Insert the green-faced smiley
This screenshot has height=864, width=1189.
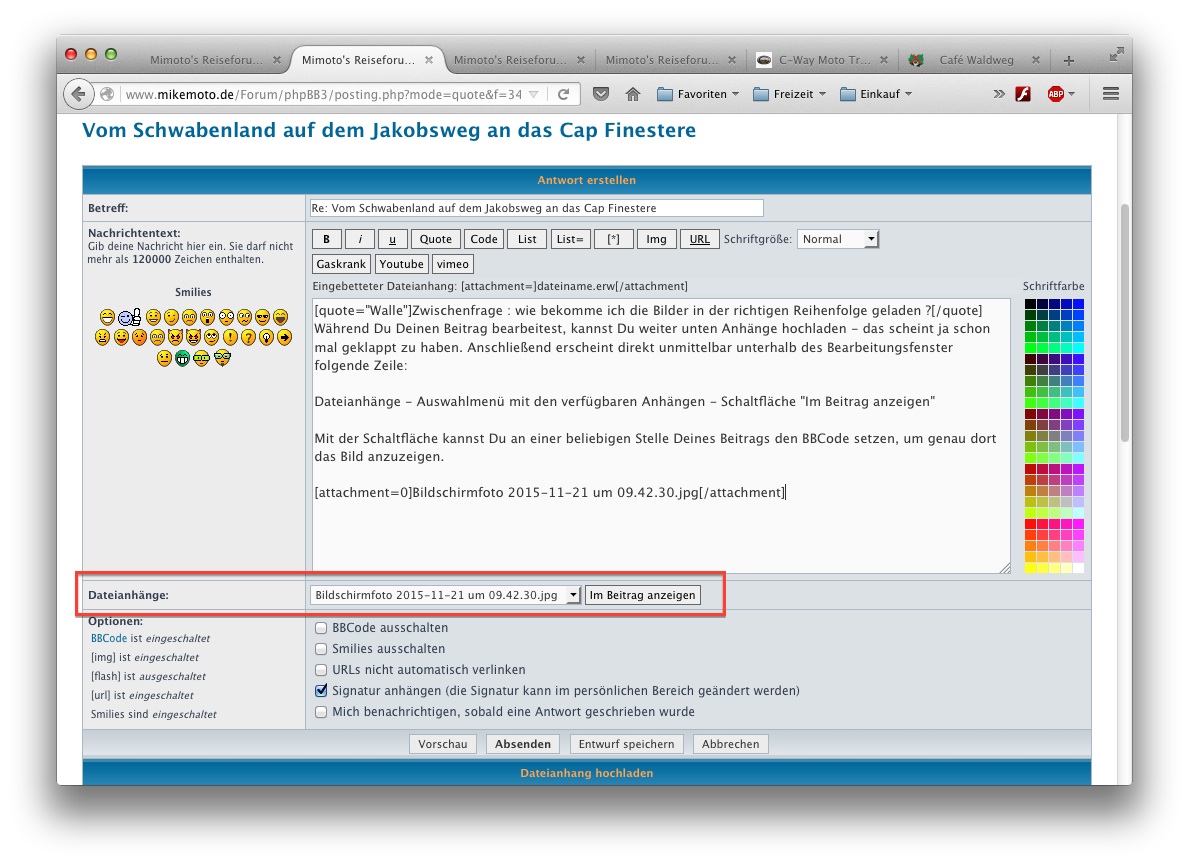pos(183,358)
